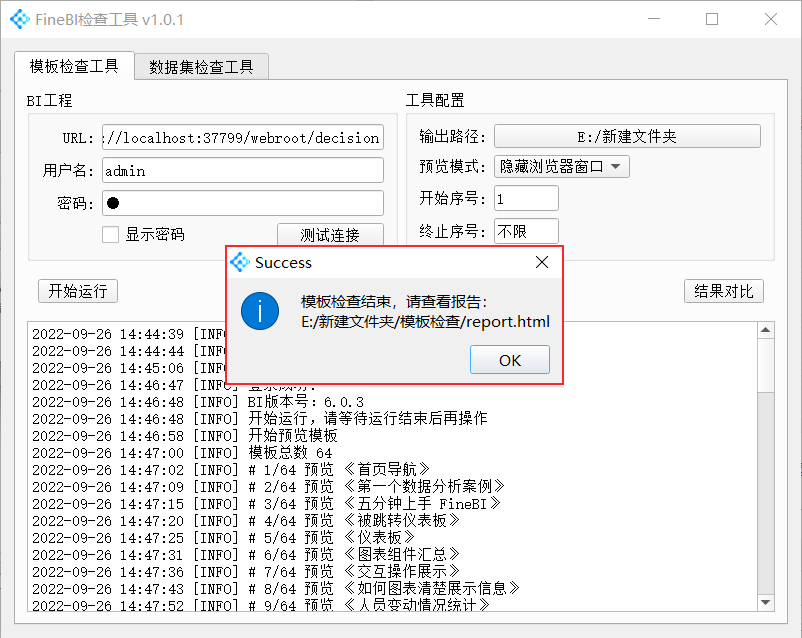The width and height of the screenshot is (802, 638).
Task: Start the check with 开始运行 button
Action: pyautogui.click(x=78, y=291)
